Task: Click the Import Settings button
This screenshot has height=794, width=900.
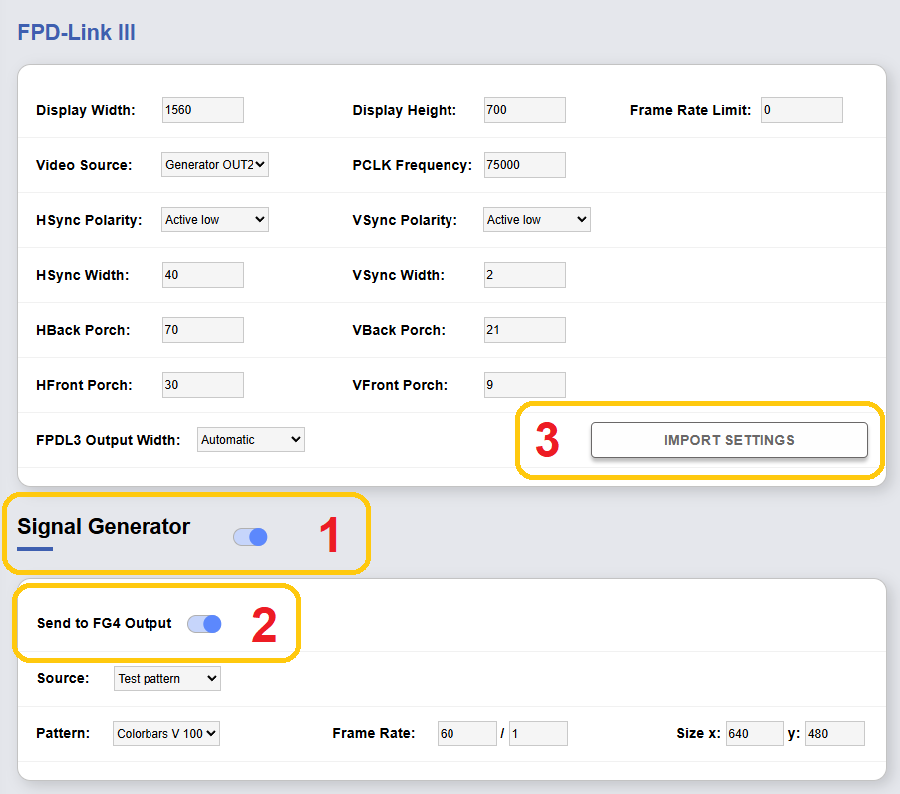Action: pyautogui.click(x=729, y=440)
